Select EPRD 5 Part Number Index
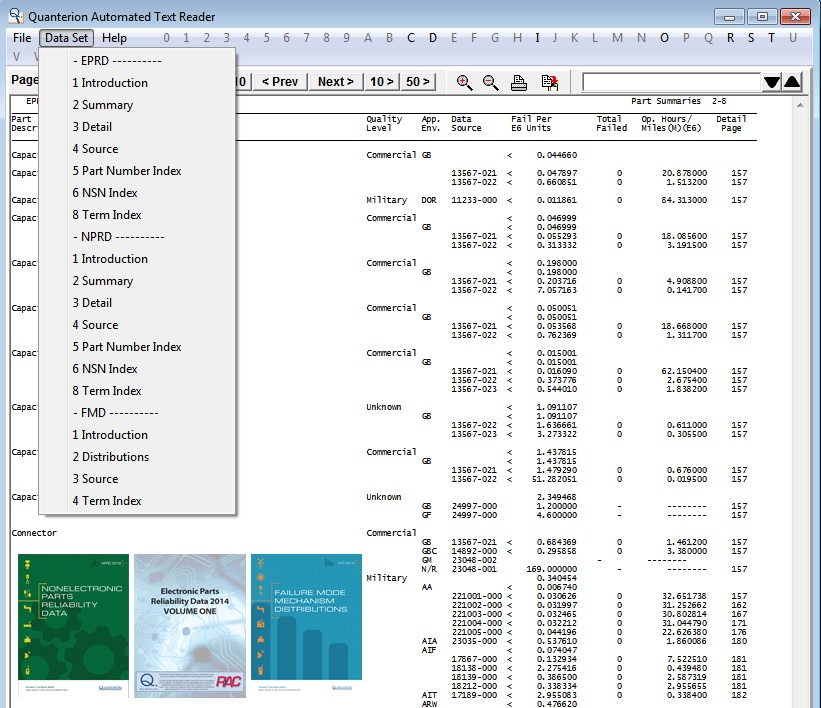 pos(127,171)
